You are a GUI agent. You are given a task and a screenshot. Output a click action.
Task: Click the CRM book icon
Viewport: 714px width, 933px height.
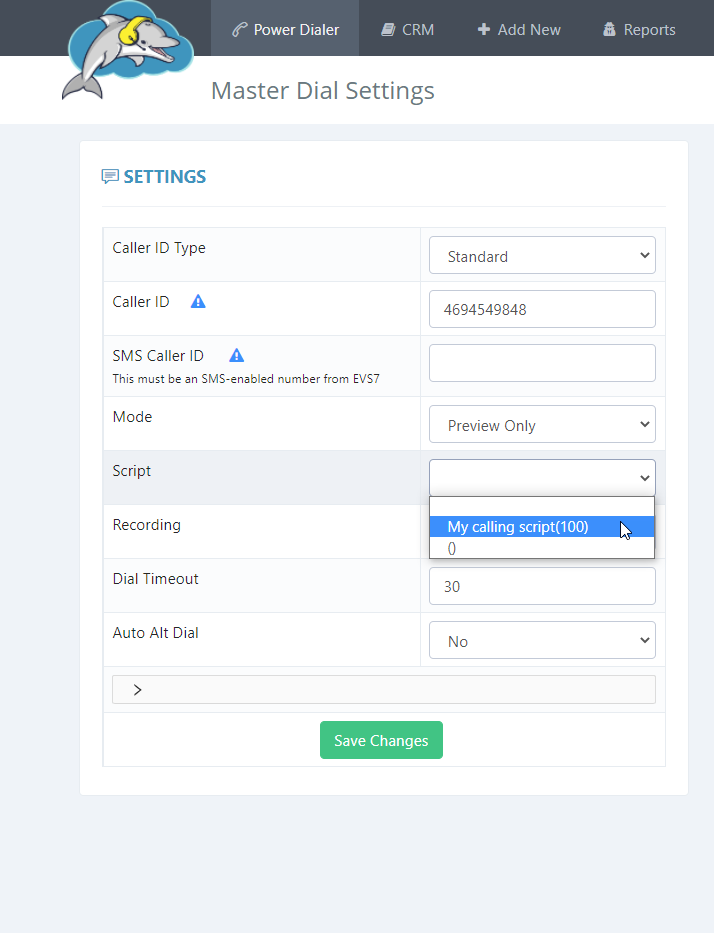(x=389, y=30)
